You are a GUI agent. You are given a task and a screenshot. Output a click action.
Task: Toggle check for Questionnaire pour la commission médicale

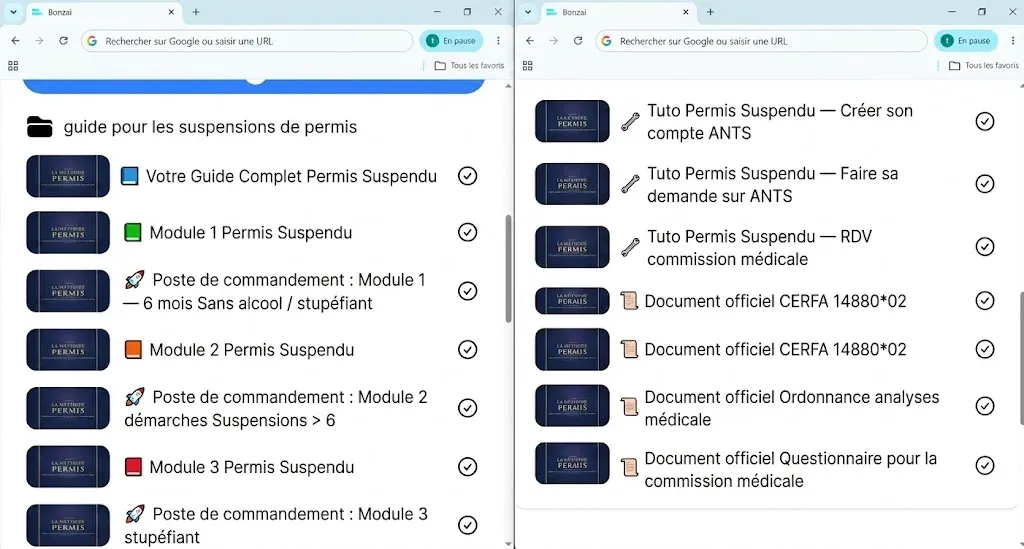(x=984, y=465)
